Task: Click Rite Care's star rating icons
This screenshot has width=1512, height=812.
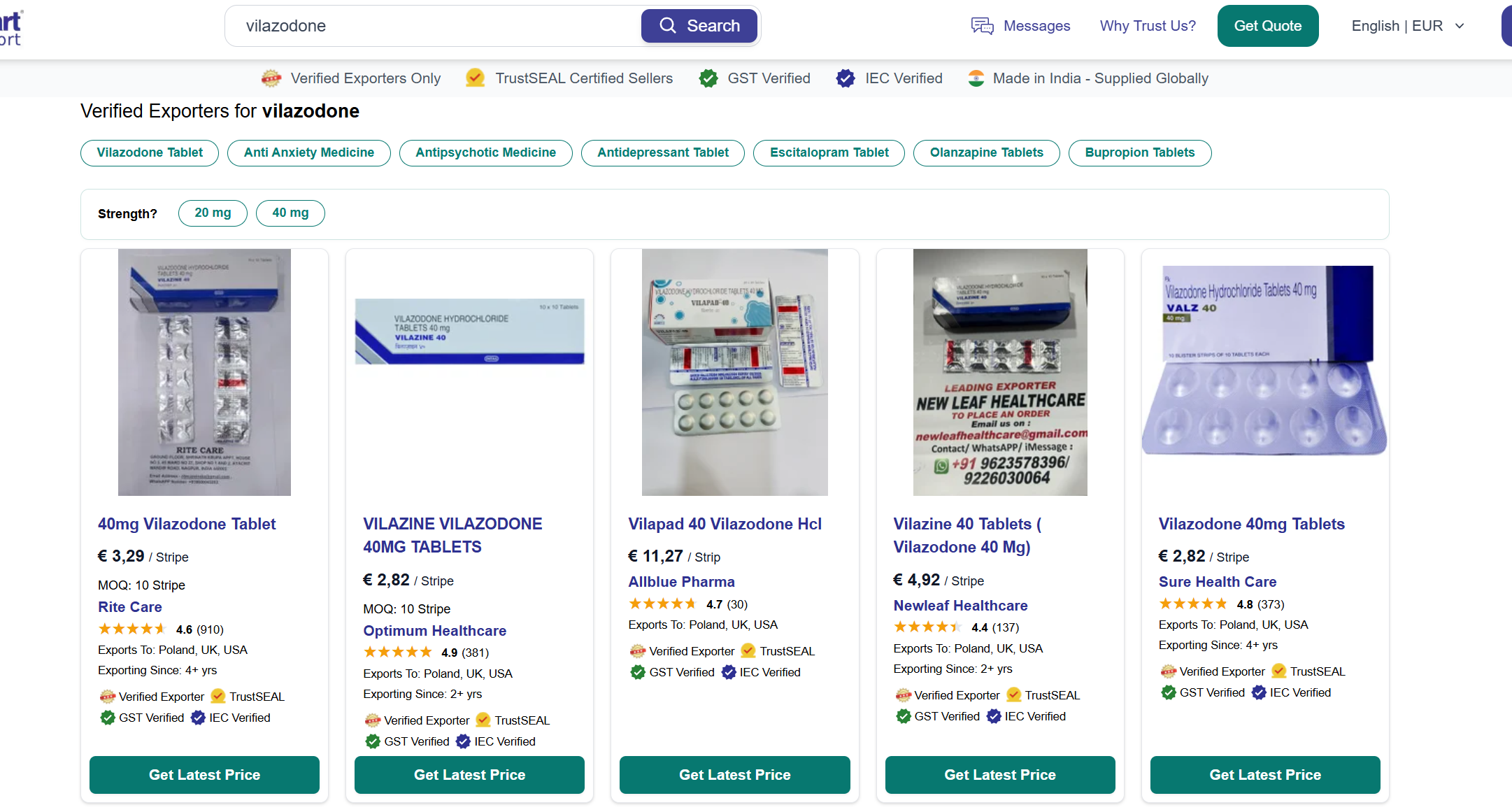Action: [131, 629]
